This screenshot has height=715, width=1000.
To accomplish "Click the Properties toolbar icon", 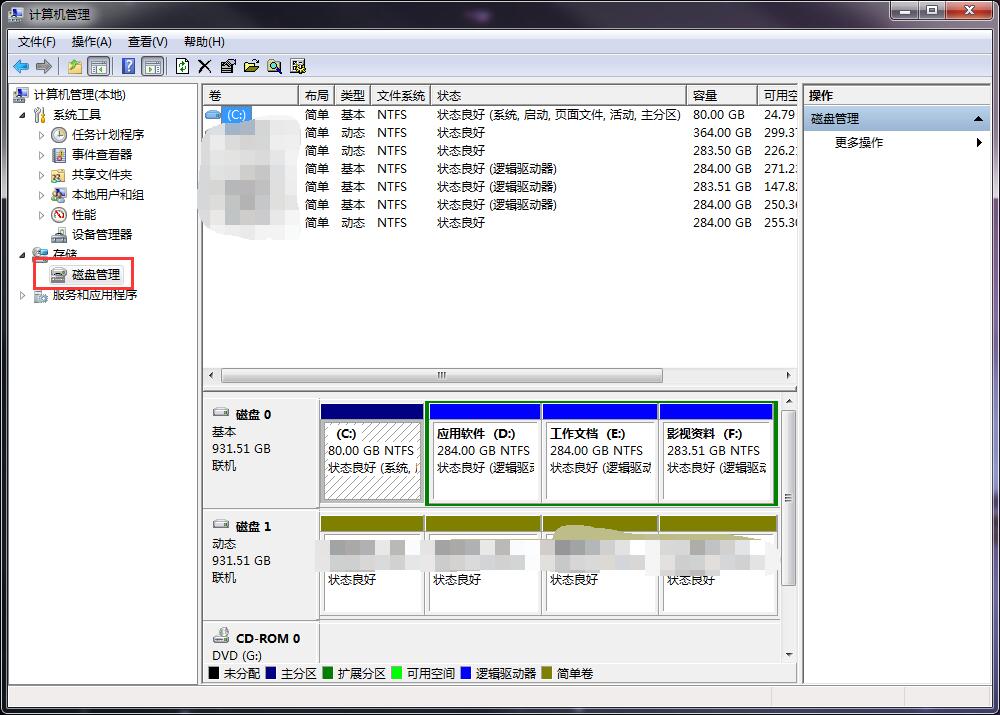I will [228, 66].
